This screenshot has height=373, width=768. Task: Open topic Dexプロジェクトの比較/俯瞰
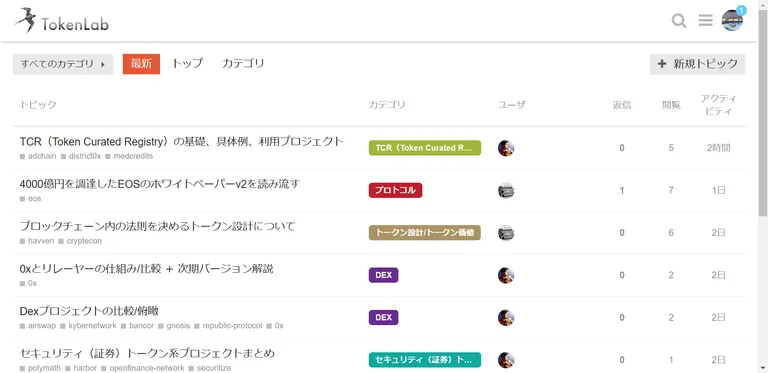tap(89, 311)
